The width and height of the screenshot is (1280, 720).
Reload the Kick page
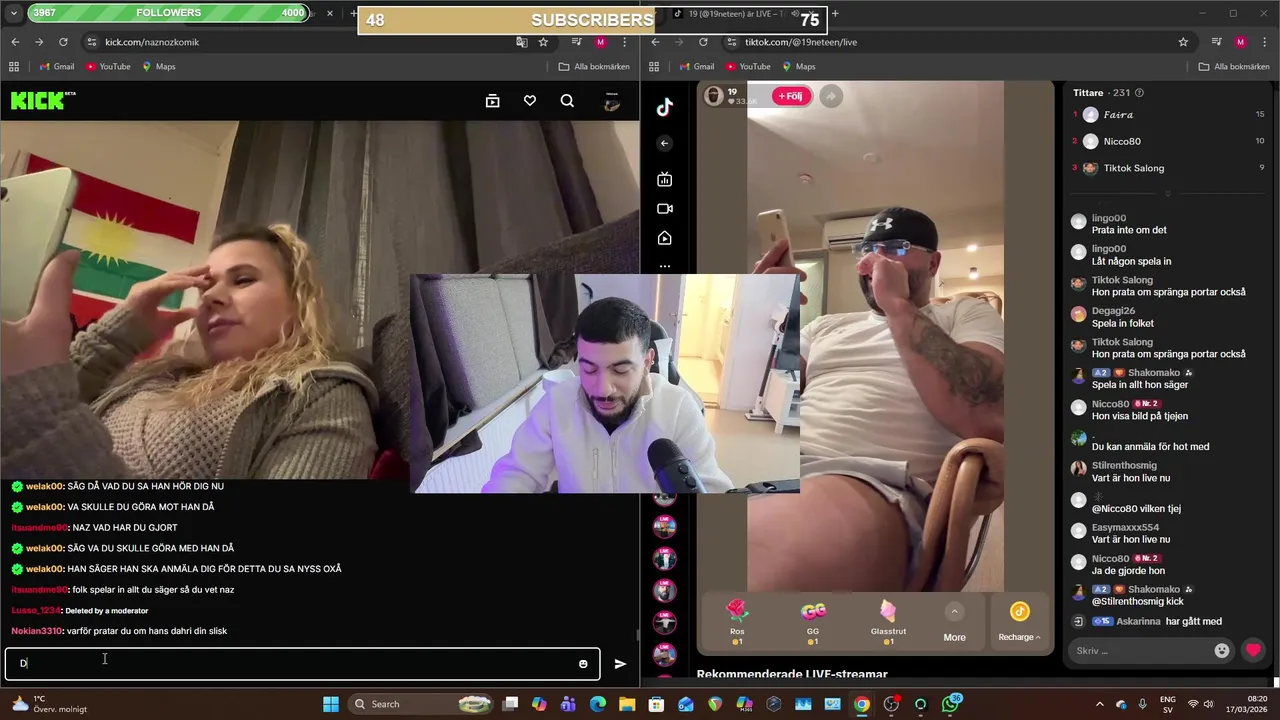pyautogui.click(x=63, y=42)
